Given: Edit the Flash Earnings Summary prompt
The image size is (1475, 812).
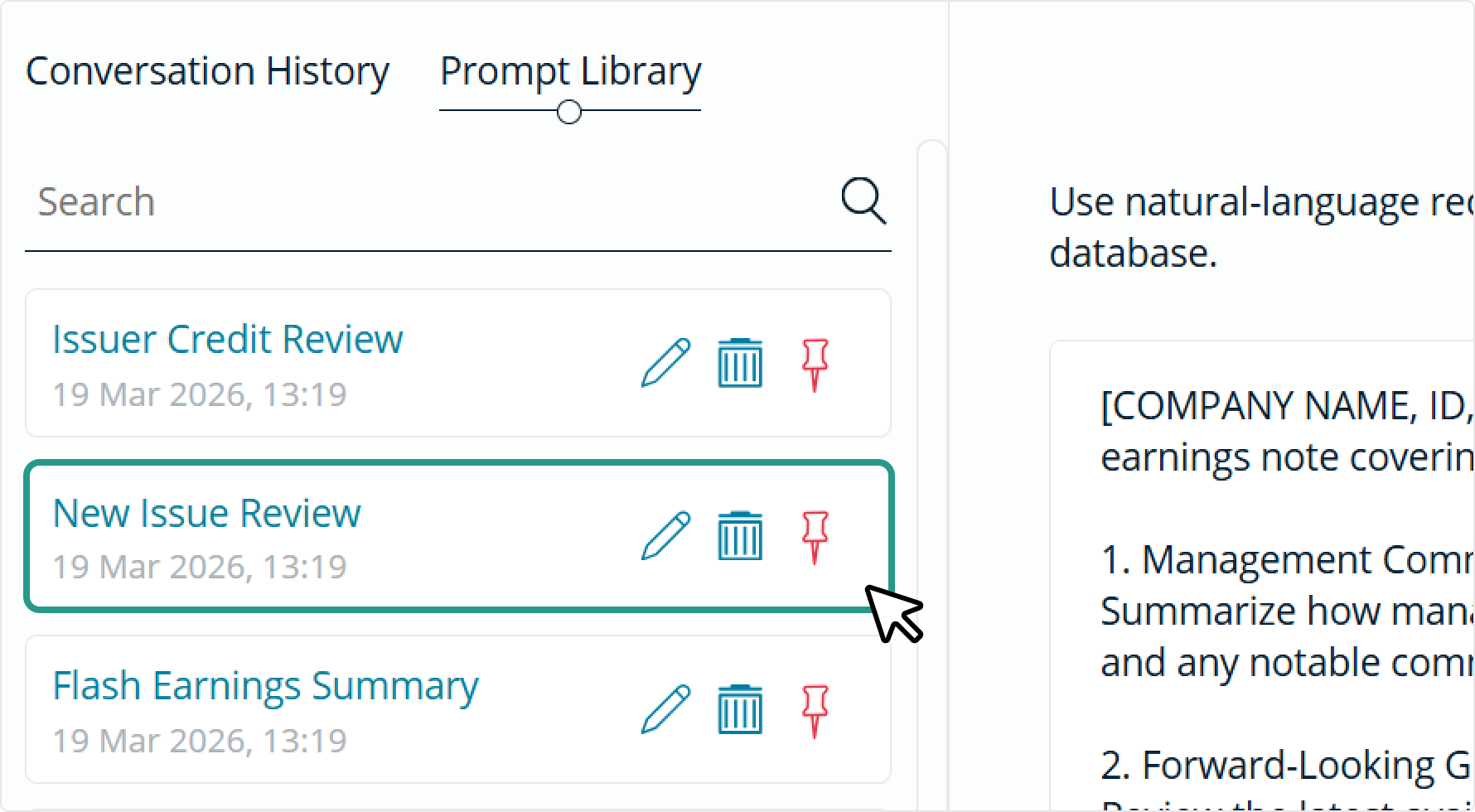Looking at the screenshot, I should coord(668,710).
